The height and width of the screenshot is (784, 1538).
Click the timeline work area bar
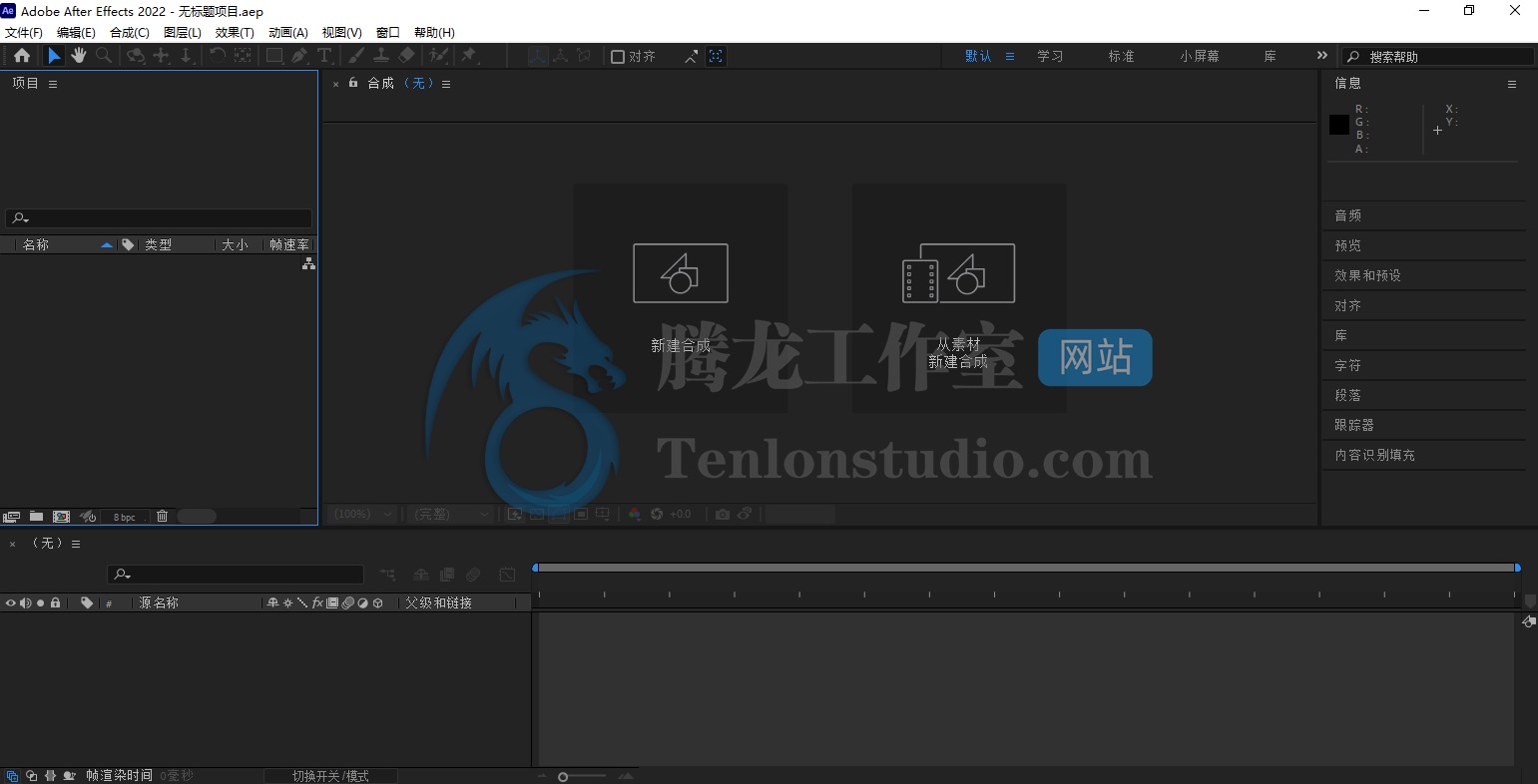(1026, 568)
